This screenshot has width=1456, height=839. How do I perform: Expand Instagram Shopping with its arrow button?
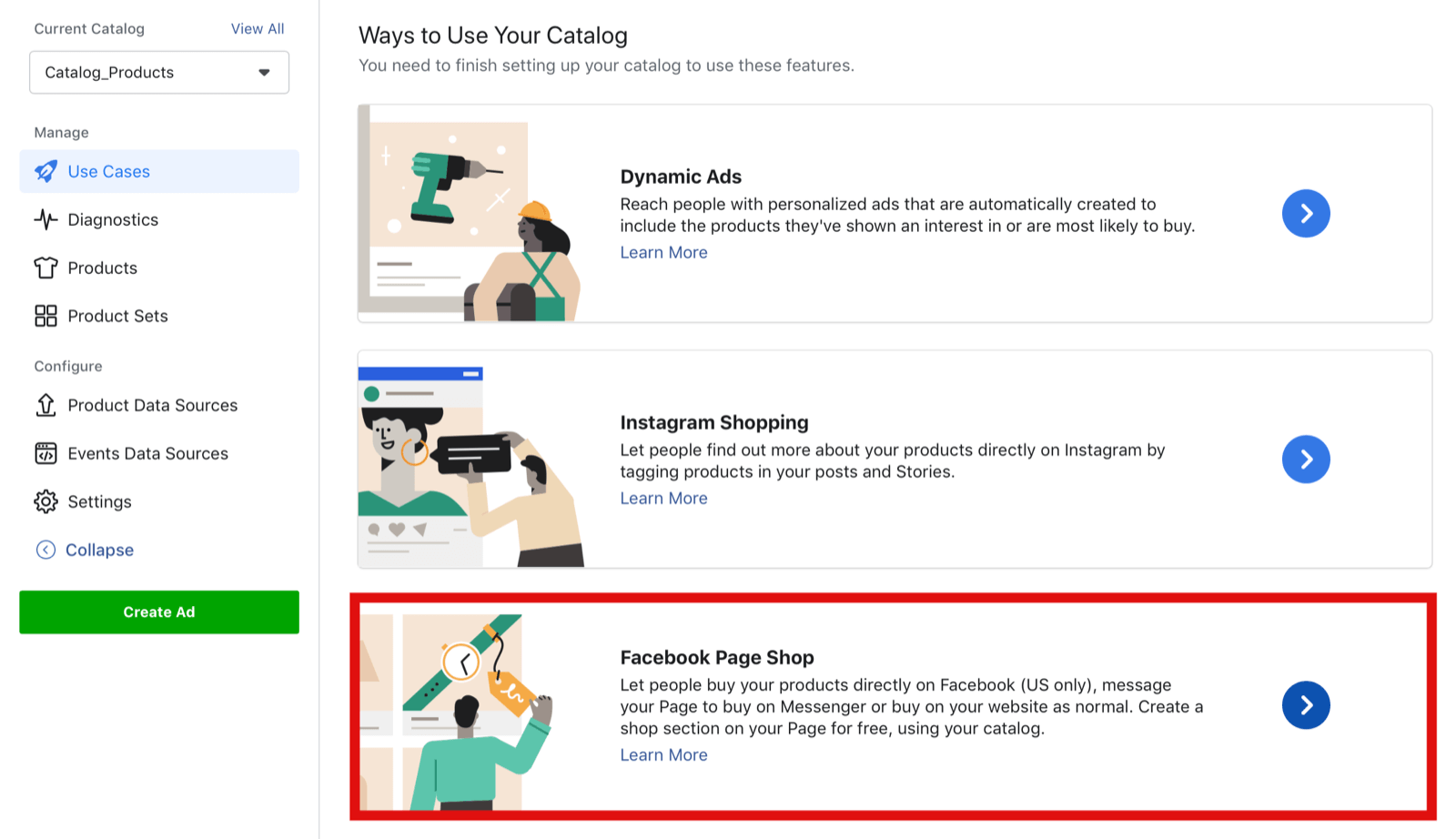[1305, 460]
